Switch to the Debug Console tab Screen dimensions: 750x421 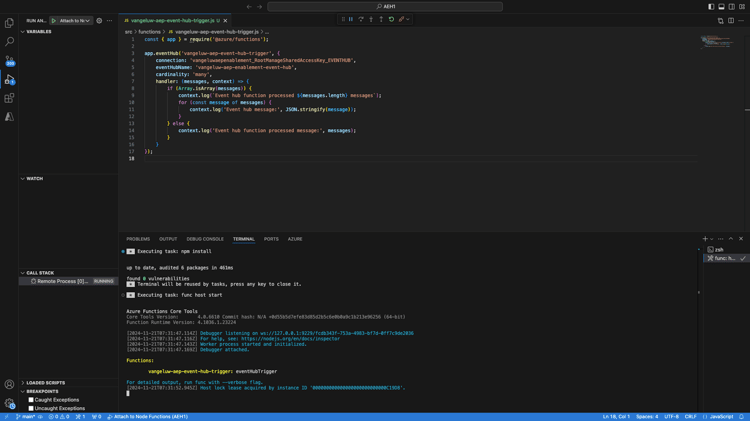coord(205,239)
